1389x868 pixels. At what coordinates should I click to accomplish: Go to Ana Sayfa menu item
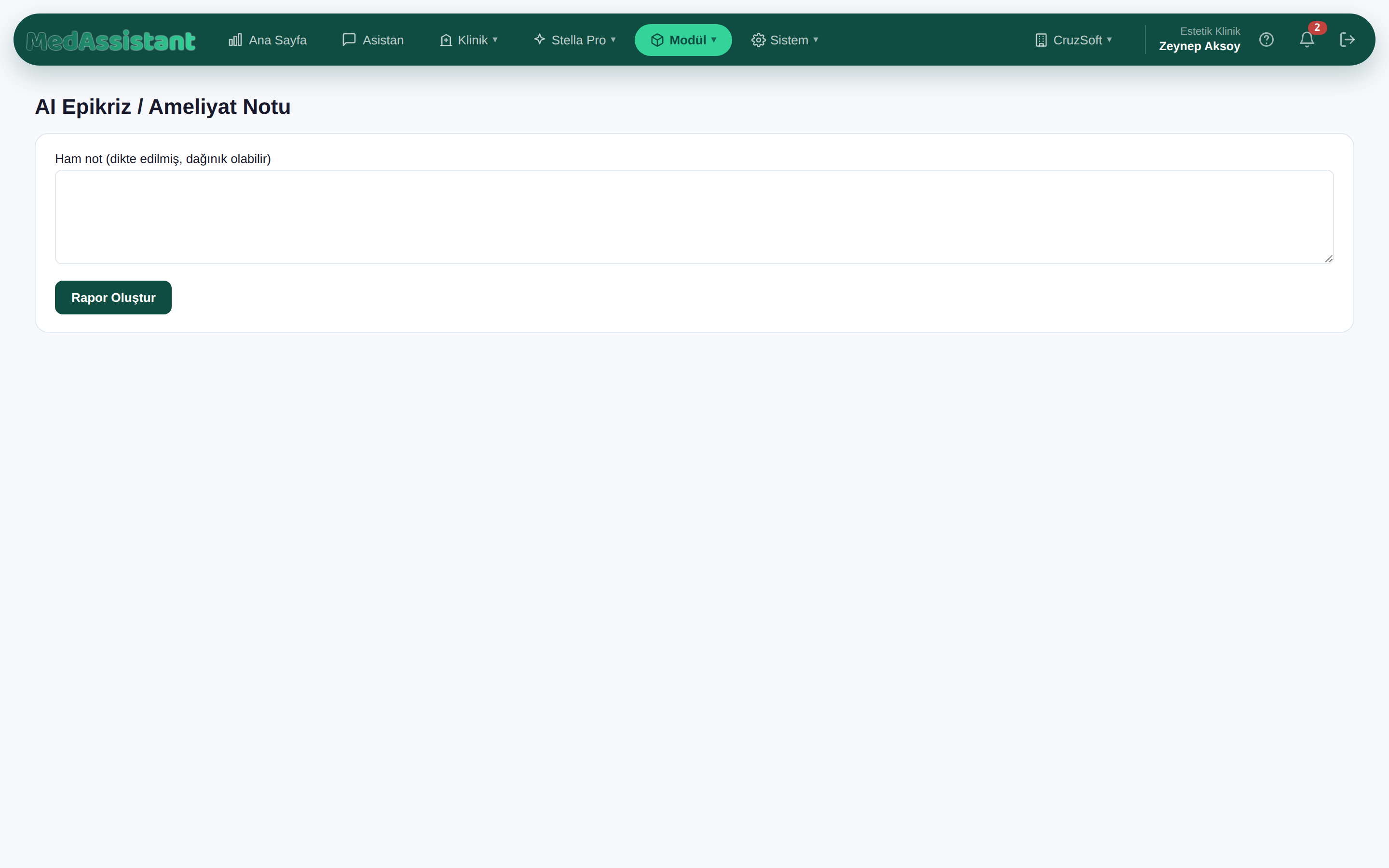tap(268, 40)
